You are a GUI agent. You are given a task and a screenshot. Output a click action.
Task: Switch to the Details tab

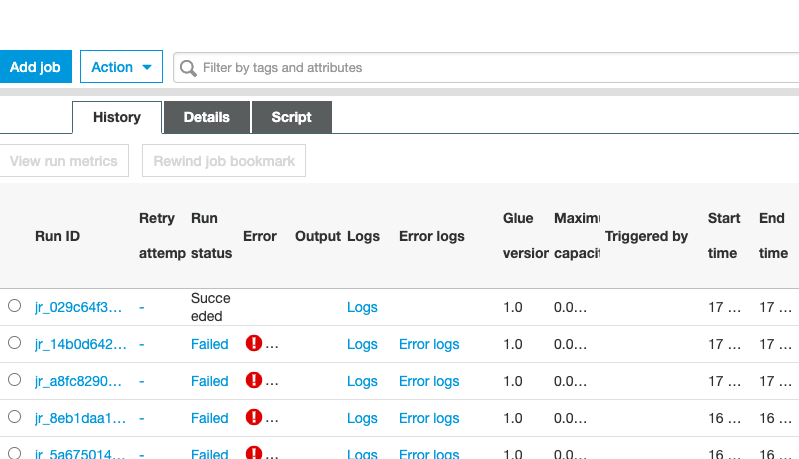pos(207,117)
